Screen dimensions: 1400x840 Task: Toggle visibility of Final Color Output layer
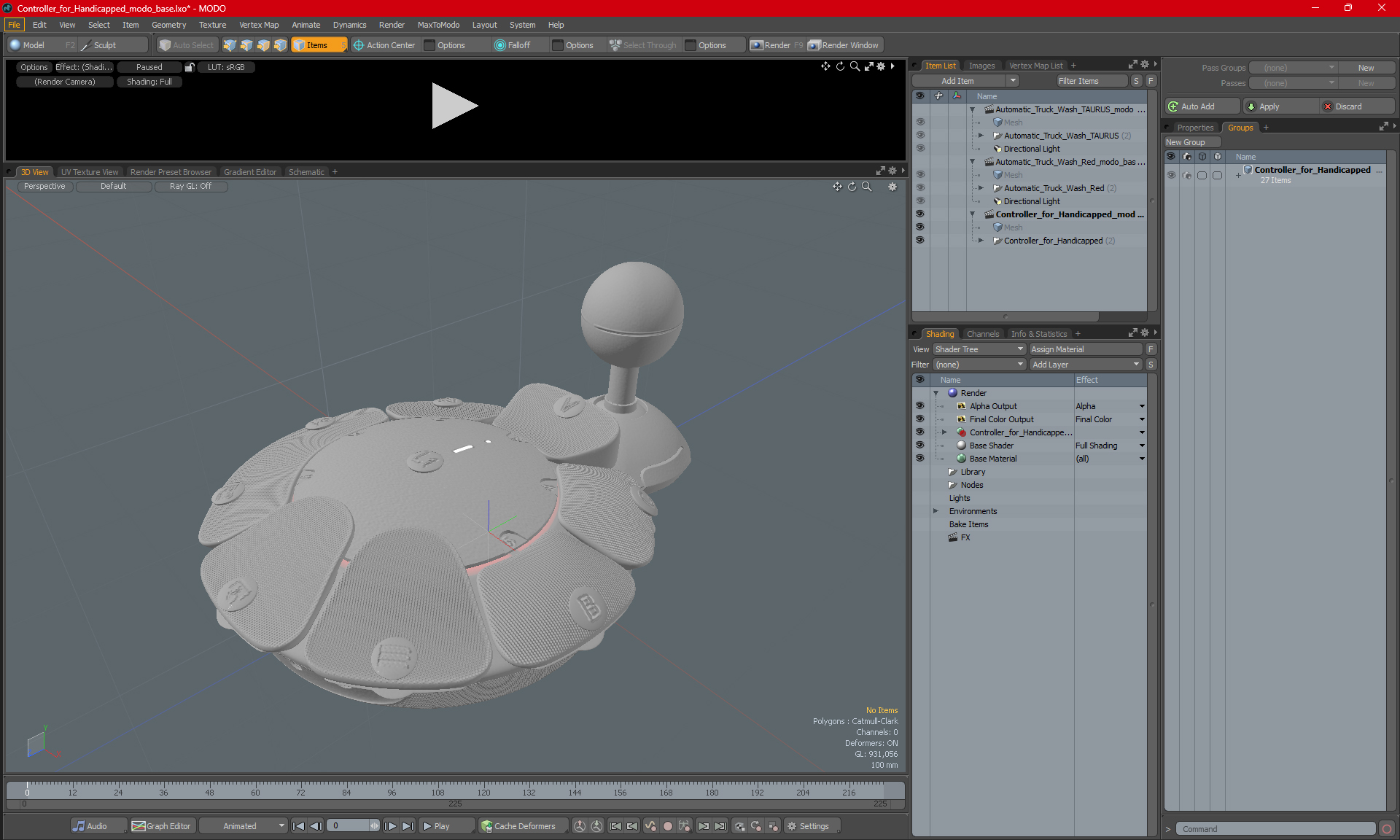pyautogui.click(x=919, y=419)
